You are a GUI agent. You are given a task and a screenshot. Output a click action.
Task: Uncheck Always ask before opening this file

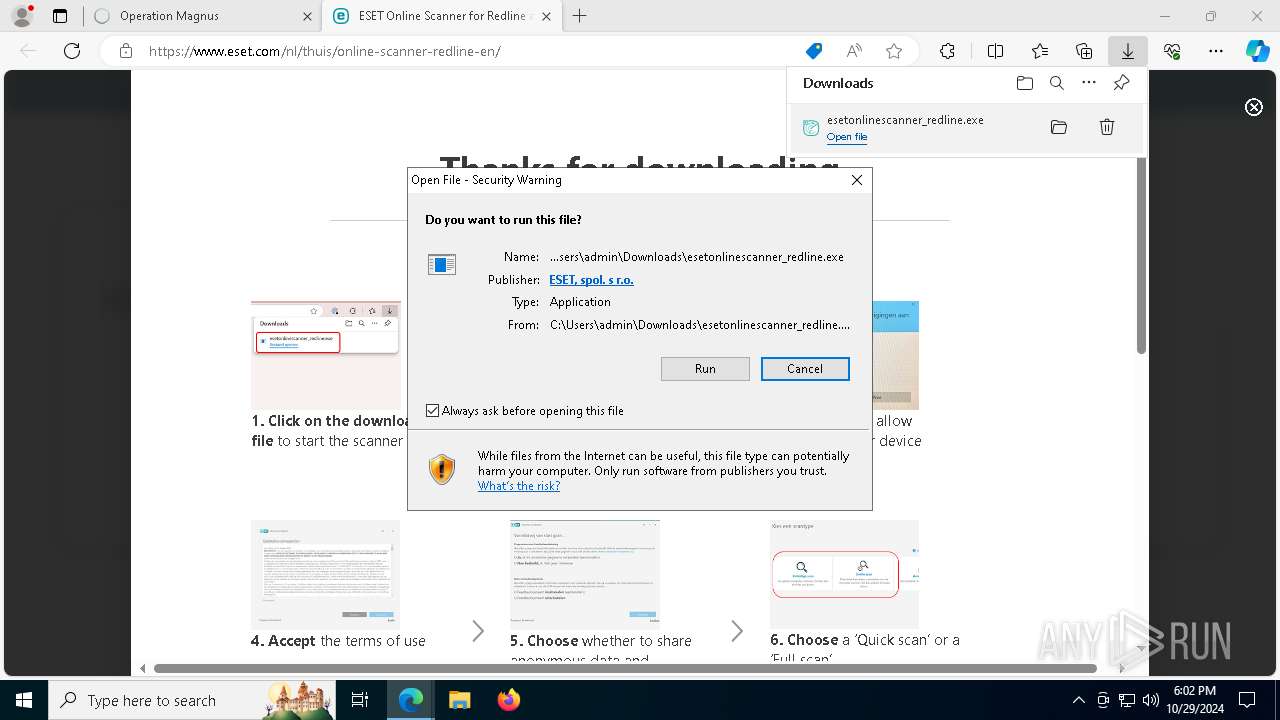pos(433,411)
